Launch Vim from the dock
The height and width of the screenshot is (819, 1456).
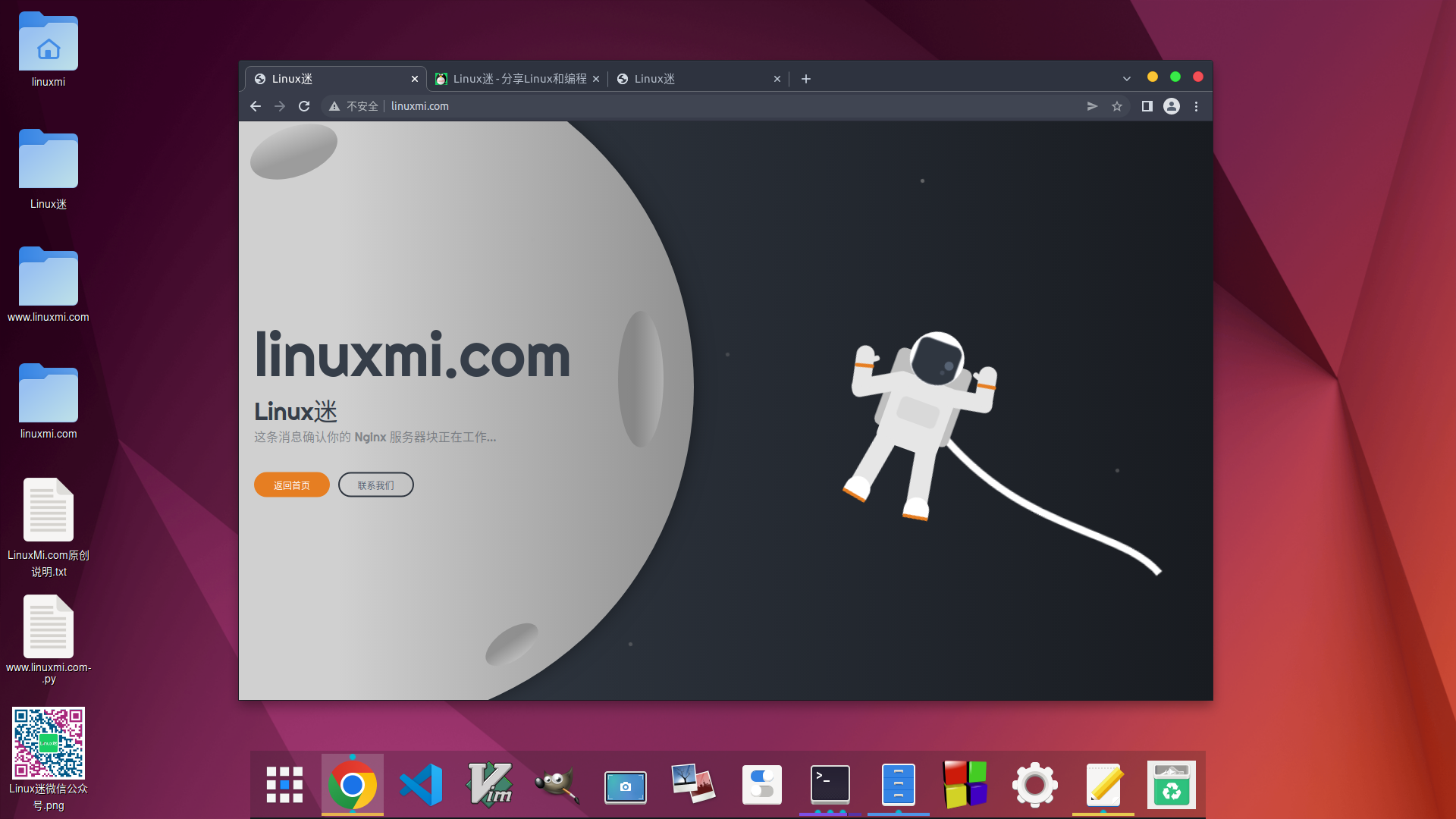click(x=489, y=785)
